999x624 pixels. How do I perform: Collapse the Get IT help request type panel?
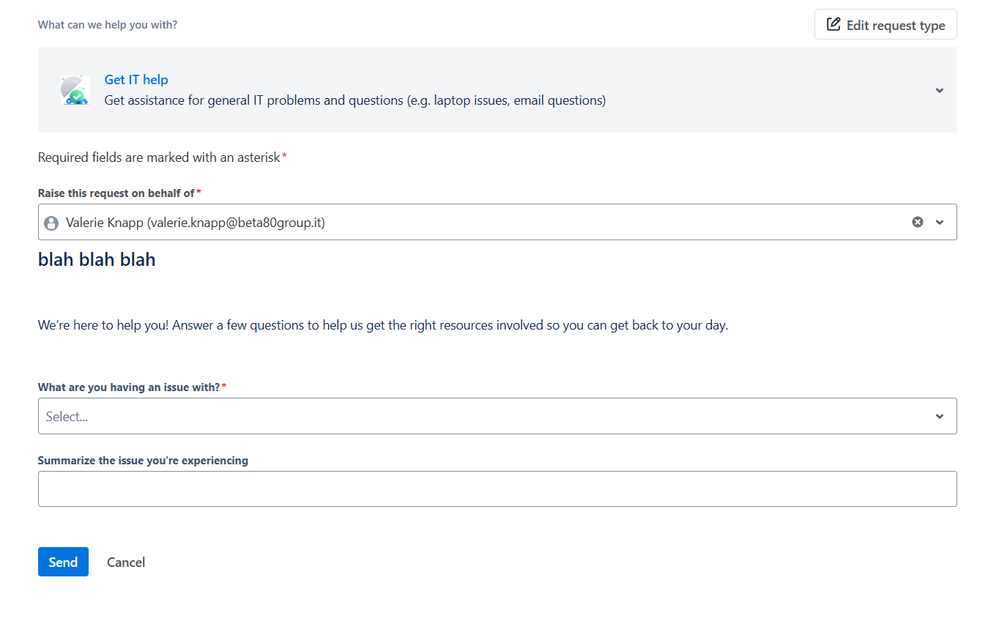tap(939, 90)
